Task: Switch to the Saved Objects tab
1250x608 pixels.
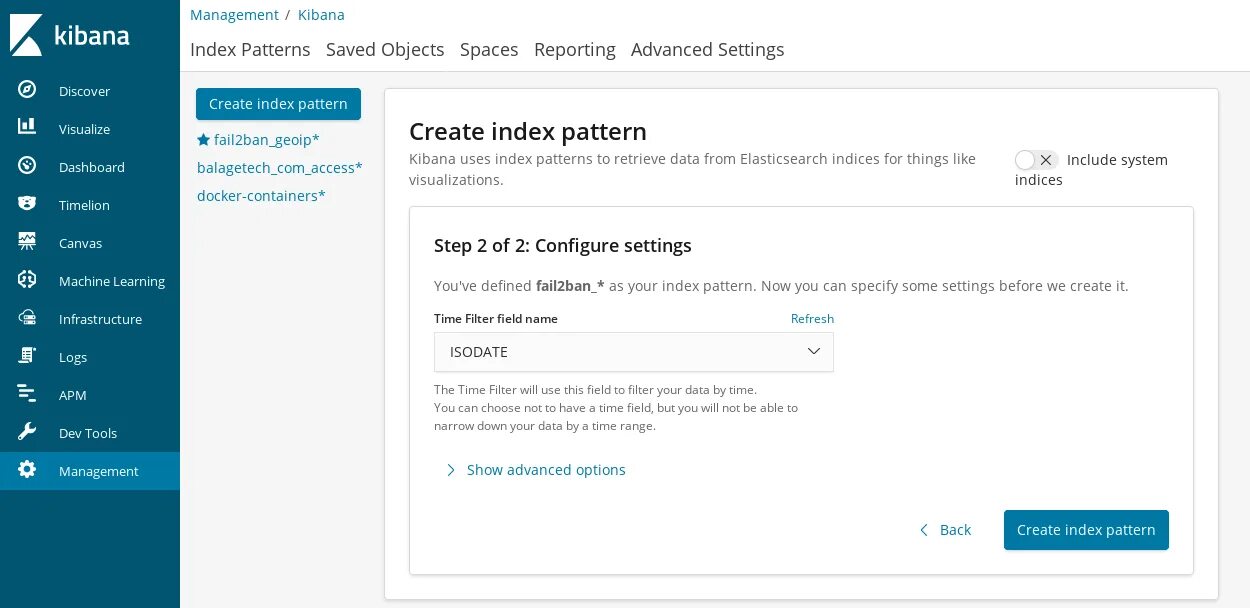Action: [x=385, y=50]
